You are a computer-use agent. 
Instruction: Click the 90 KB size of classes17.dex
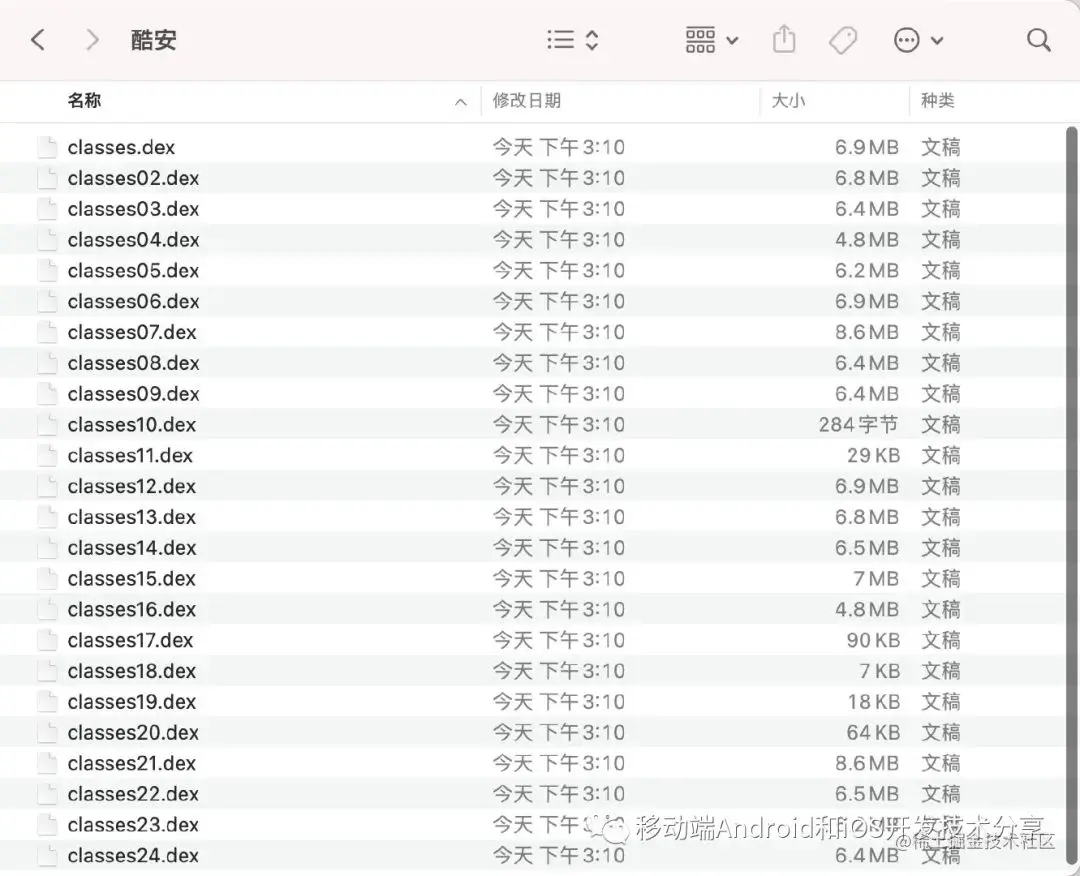click(x=873, y=640)
